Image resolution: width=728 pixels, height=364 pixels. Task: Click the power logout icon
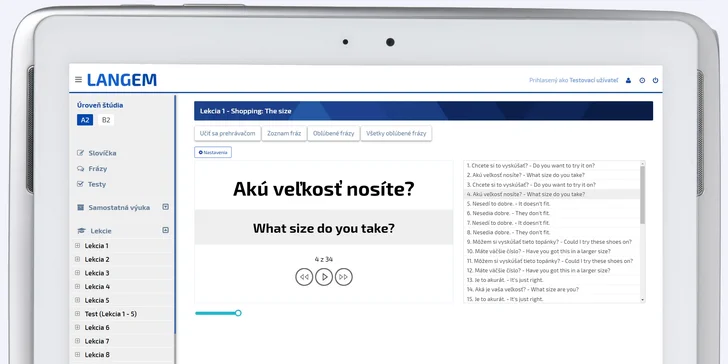click(656, 80)
